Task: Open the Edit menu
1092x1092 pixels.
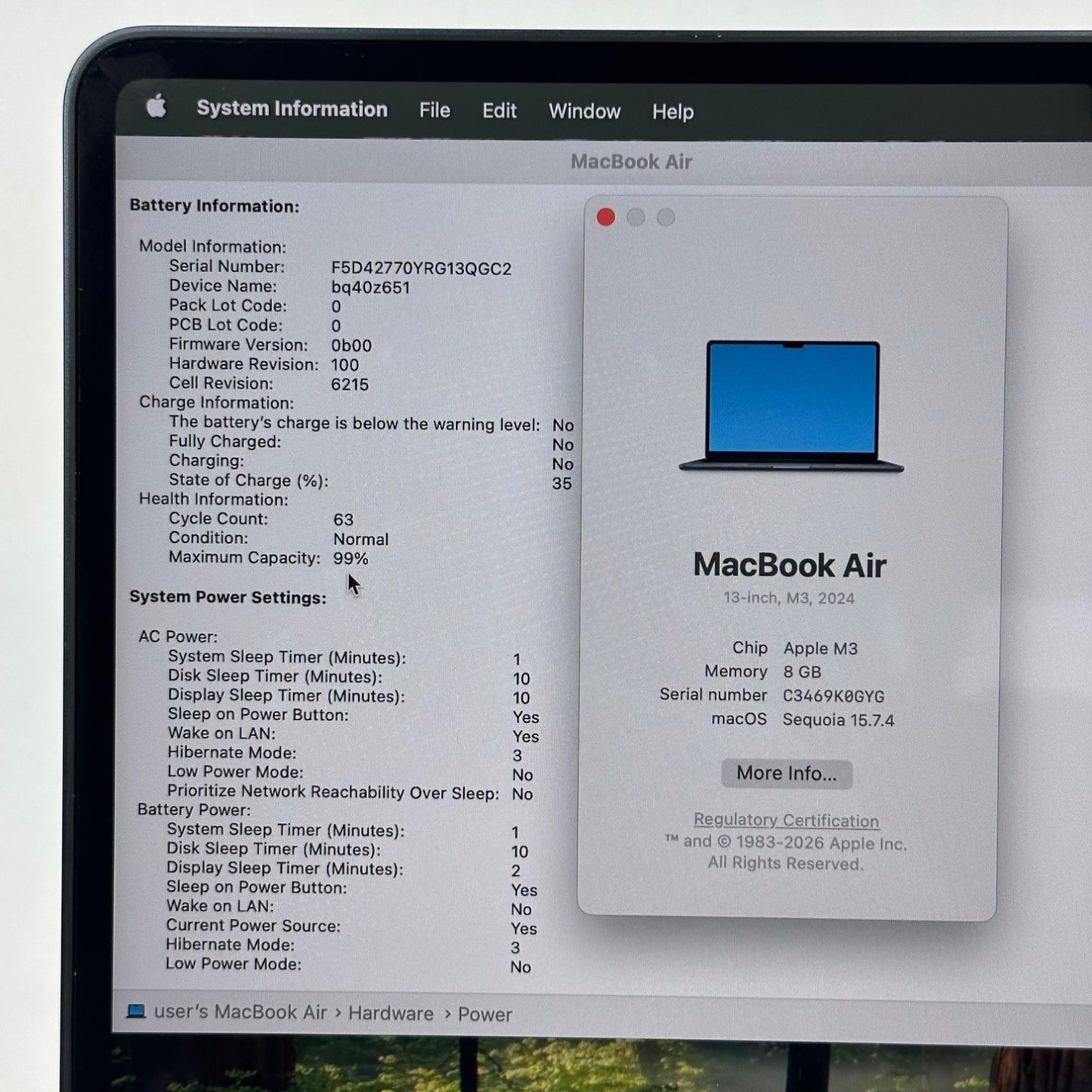Action: point(499,111)
